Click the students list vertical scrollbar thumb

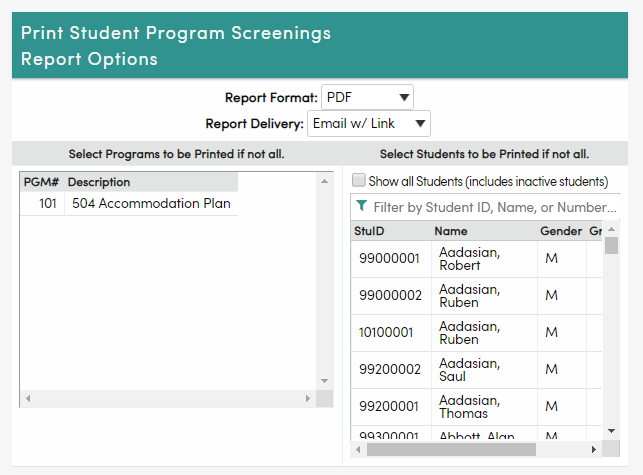[x=611, y=246]
